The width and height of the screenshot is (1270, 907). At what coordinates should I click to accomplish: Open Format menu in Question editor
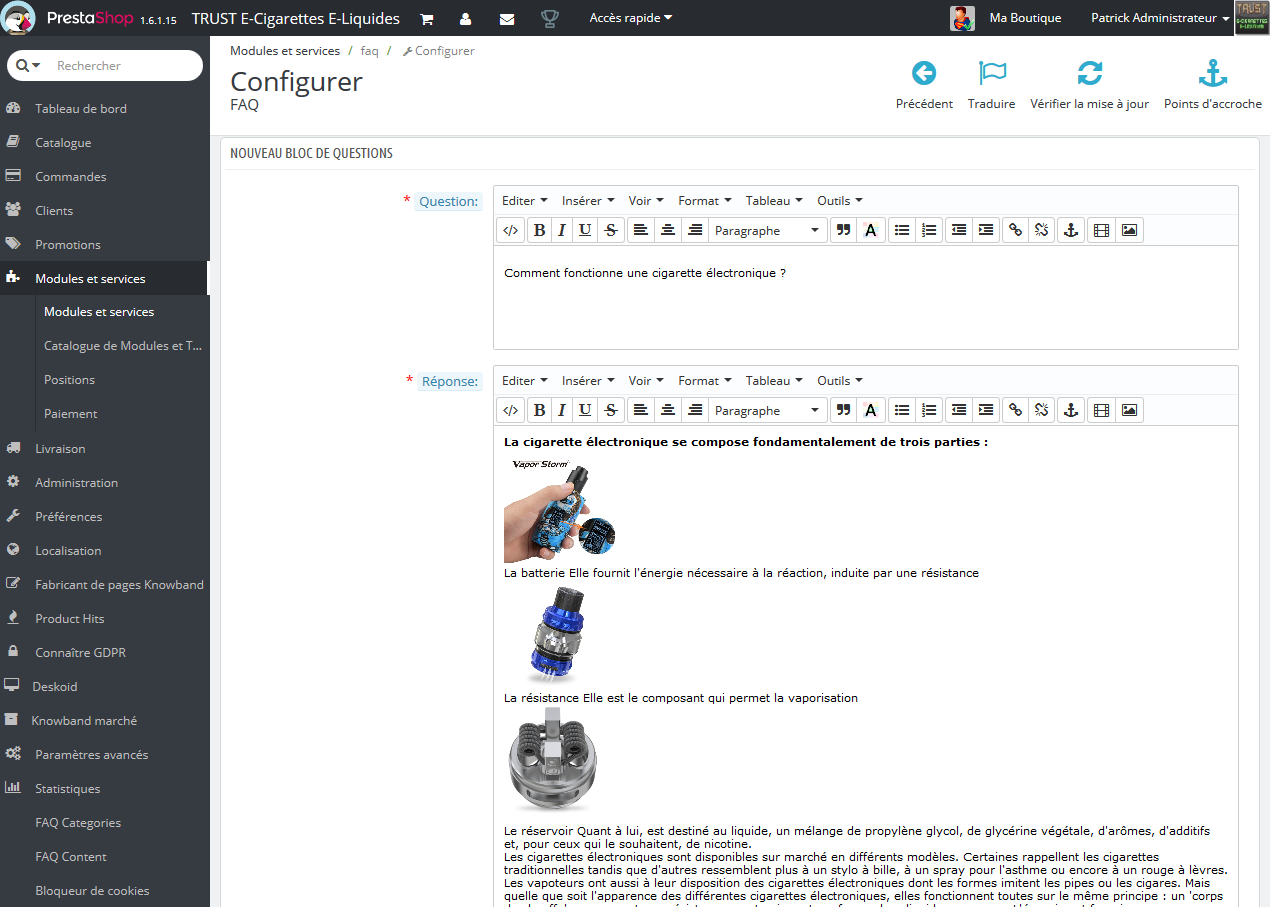[704, 201]
